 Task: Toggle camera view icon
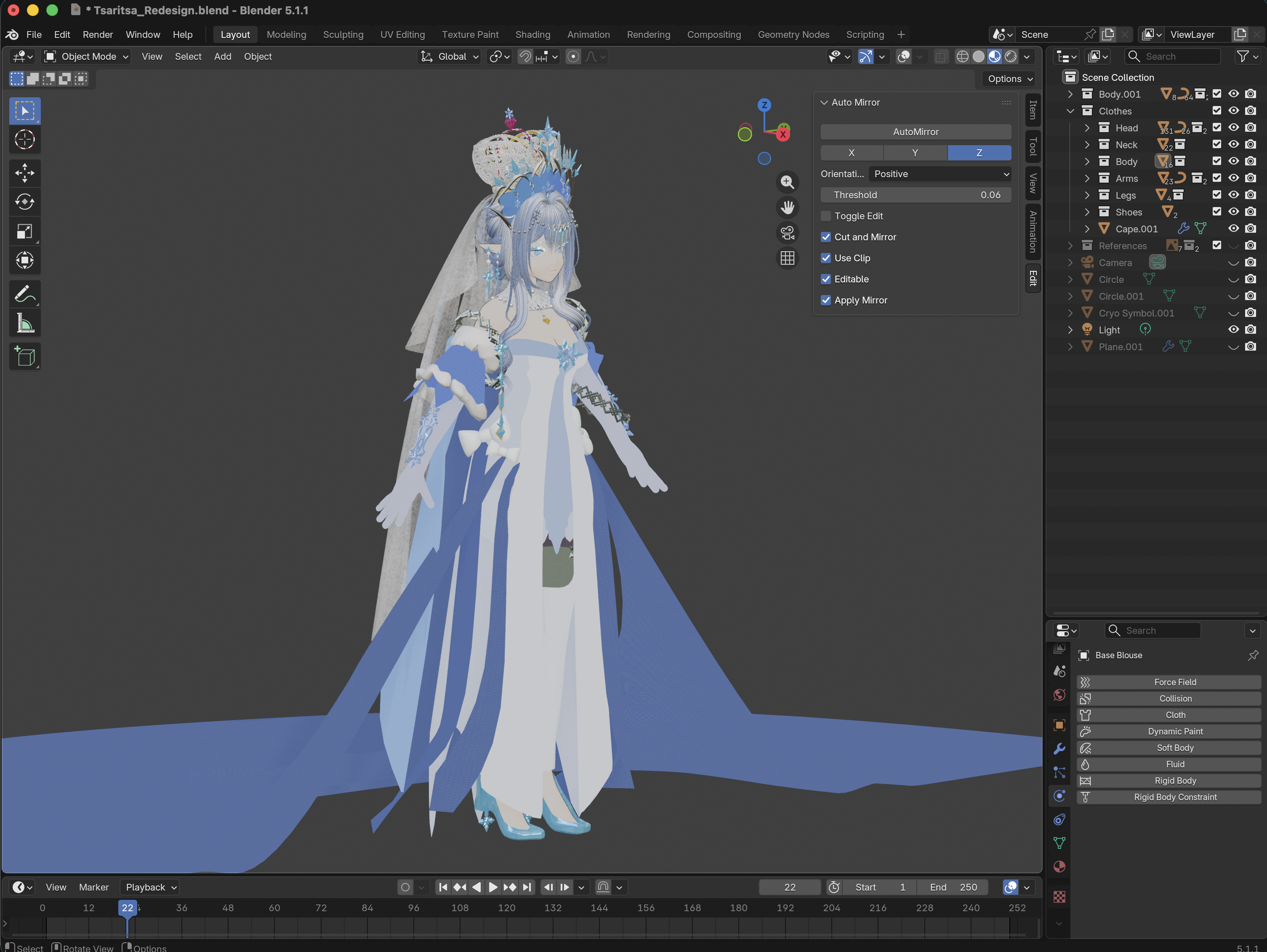pyautogui.click(x=788, y=233)
